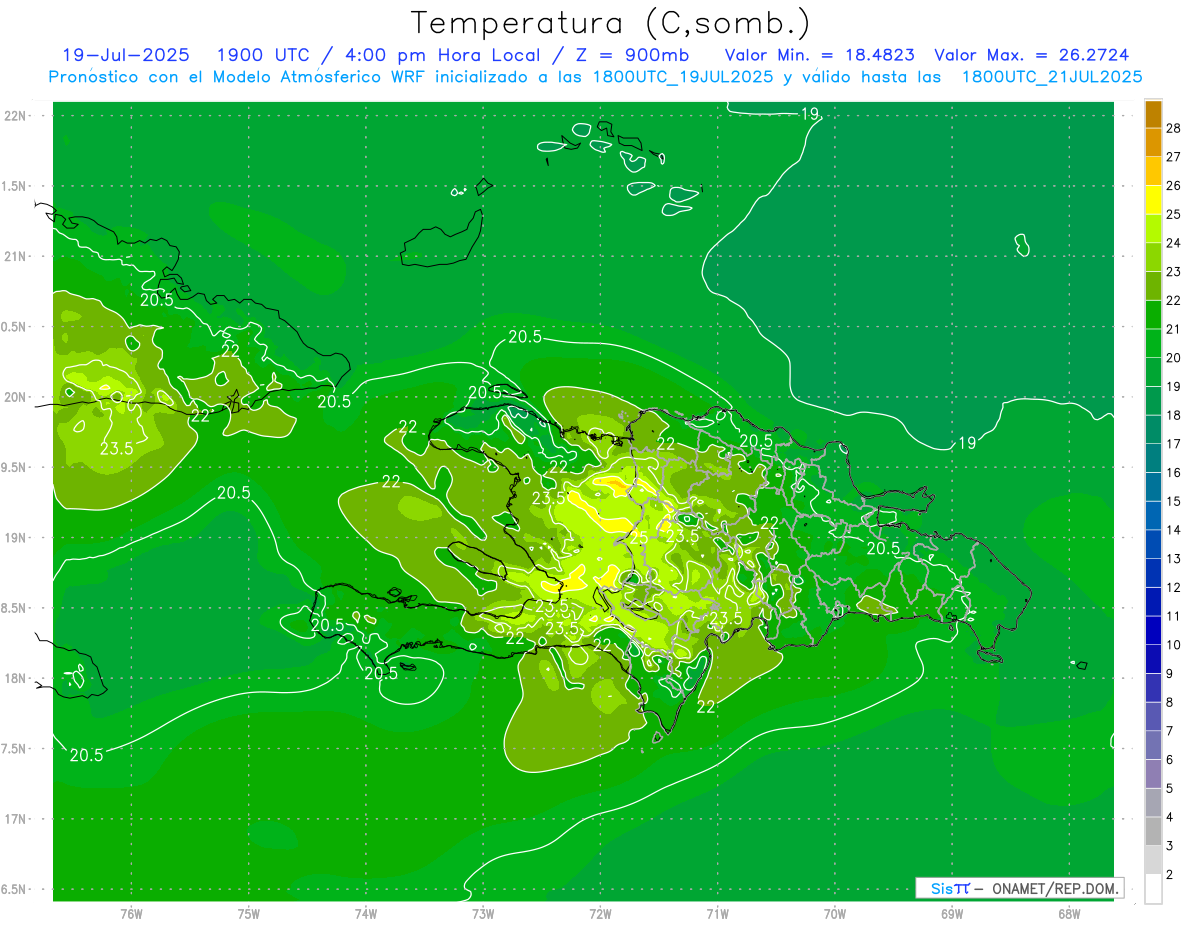Viewport: 1200px width, 927px height.
Task: Click the title "Temperatura (C,somb.)"
Action: point(611,22)
